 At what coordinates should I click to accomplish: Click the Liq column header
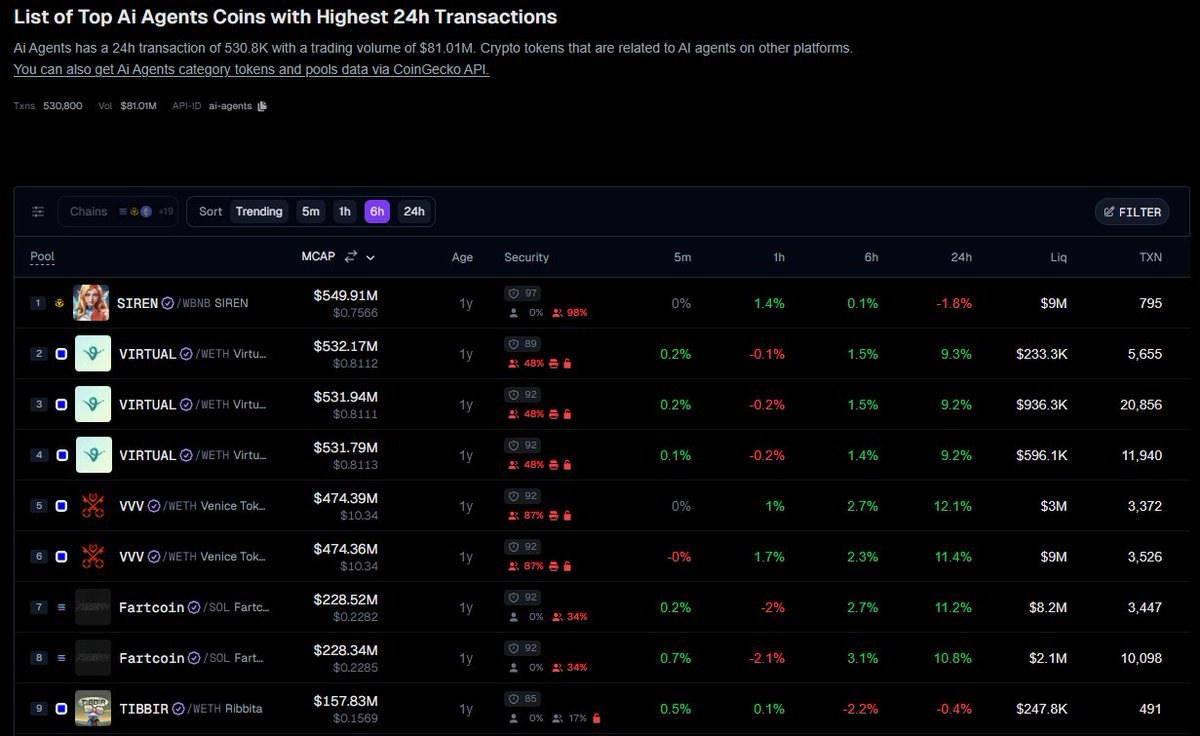[x=1058, y=257]
